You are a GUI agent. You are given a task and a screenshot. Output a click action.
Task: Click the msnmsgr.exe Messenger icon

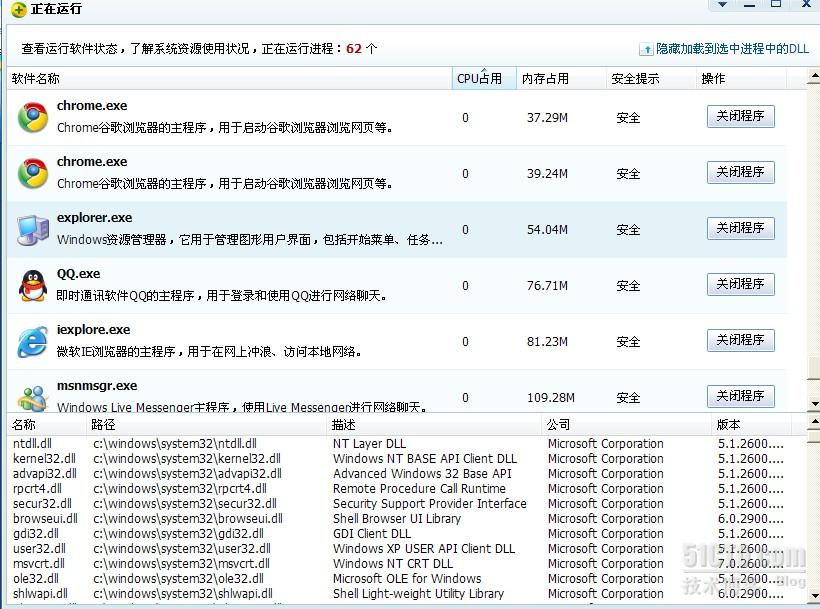pos(32,398)
